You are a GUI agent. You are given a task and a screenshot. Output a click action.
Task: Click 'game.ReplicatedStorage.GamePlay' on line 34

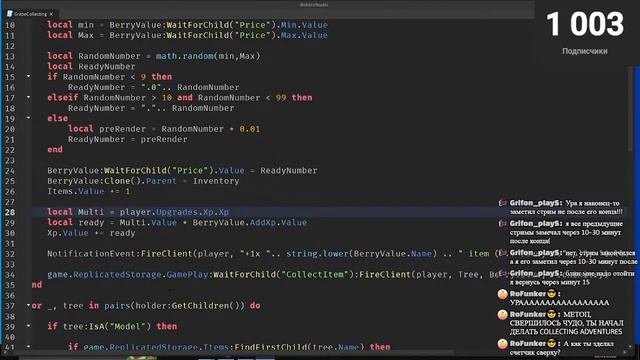pos(127,274)
